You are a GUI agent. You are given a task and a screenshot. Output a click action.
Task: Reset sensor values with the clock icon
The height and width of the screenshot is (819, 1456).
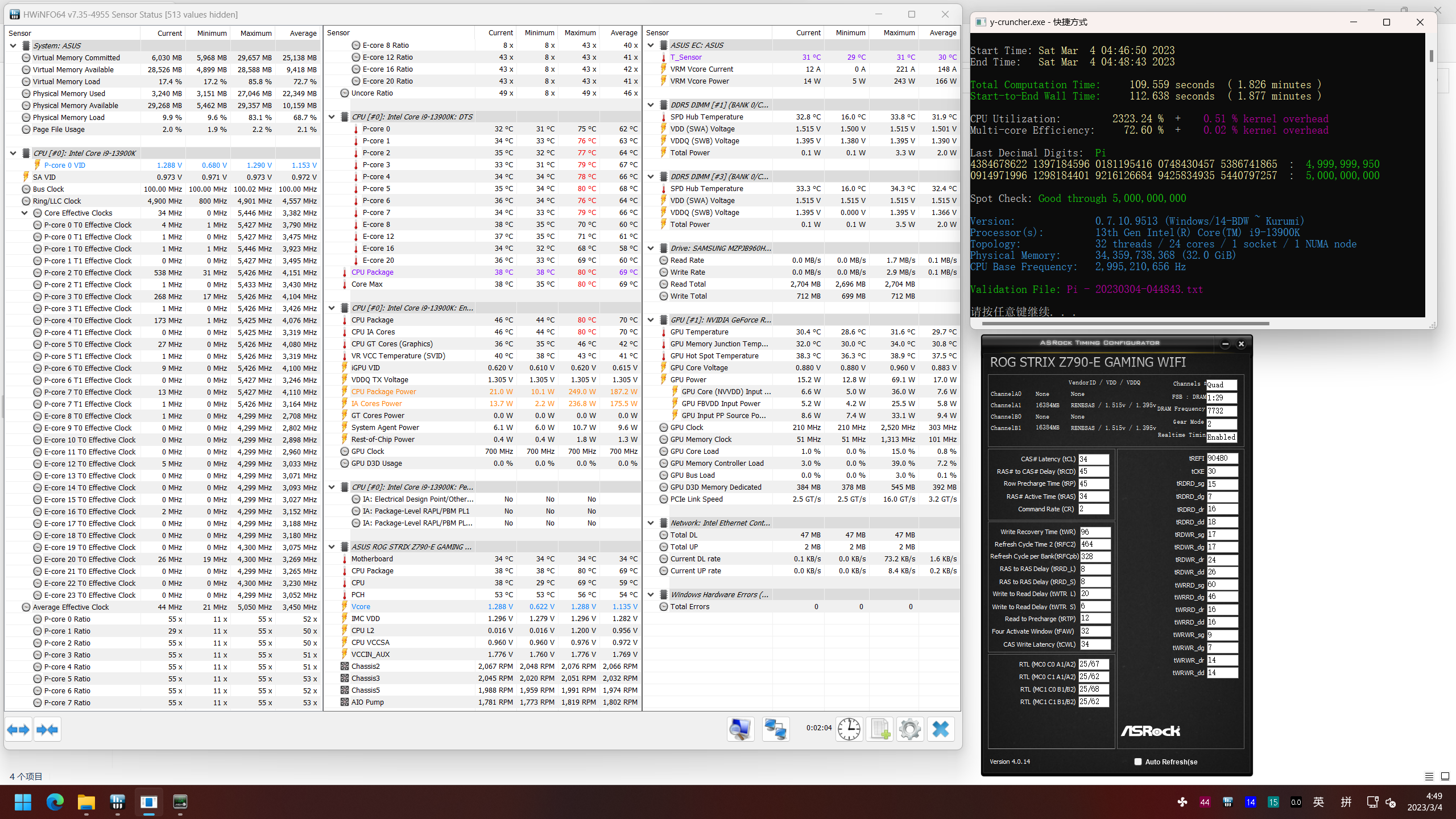(849, 729)
